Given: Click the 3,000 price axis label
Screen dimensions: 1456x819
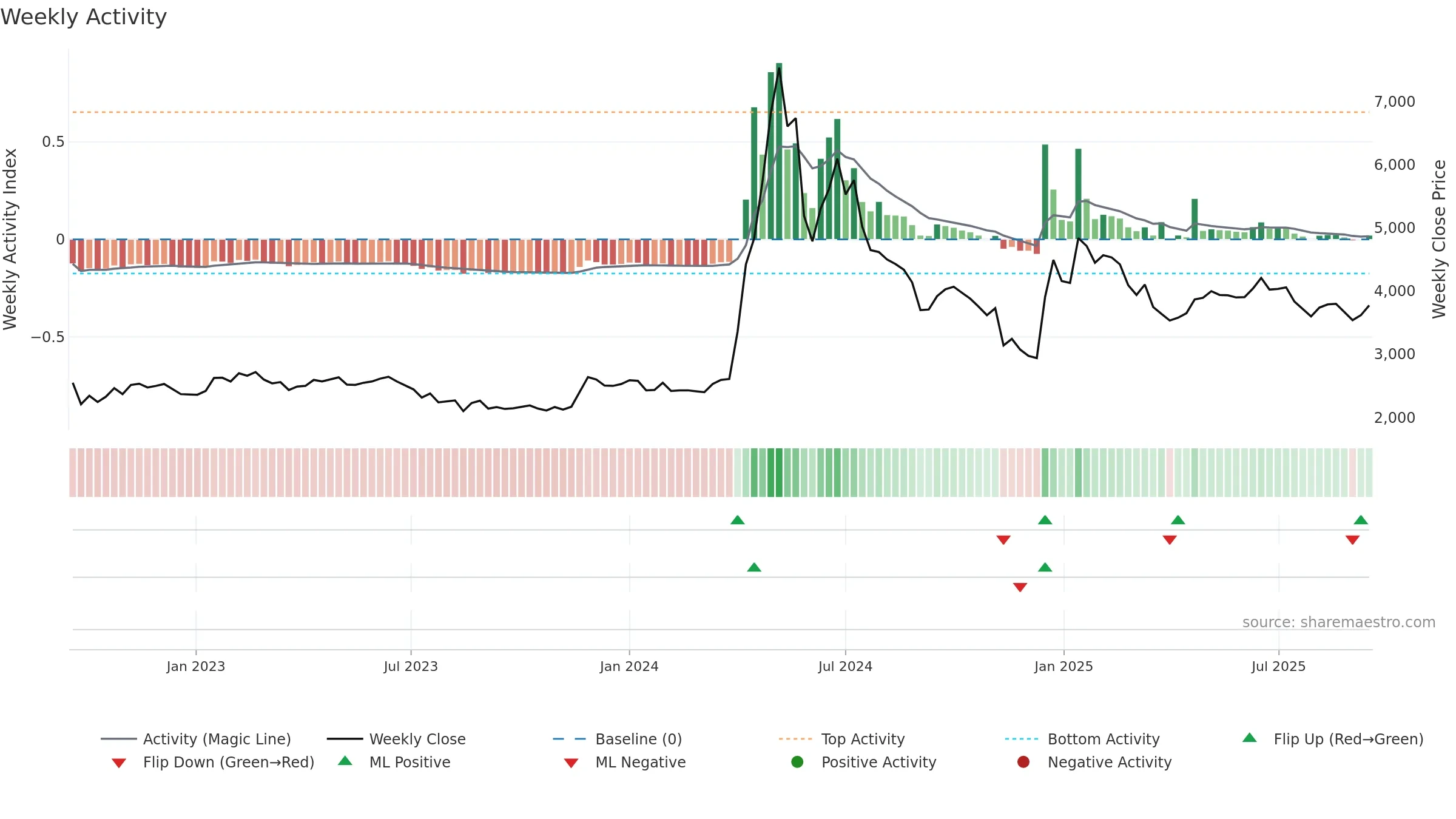Looking at the screenshot, I should click(1395, 354).
